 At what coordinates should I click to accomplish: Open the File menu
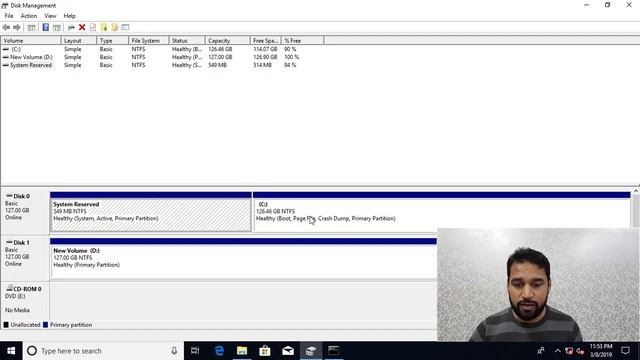(x=9, y=16)
